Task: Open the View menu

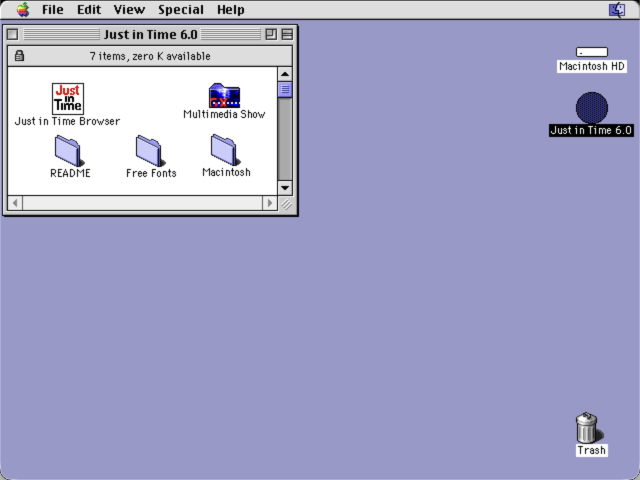Action: tap(129, 9)
